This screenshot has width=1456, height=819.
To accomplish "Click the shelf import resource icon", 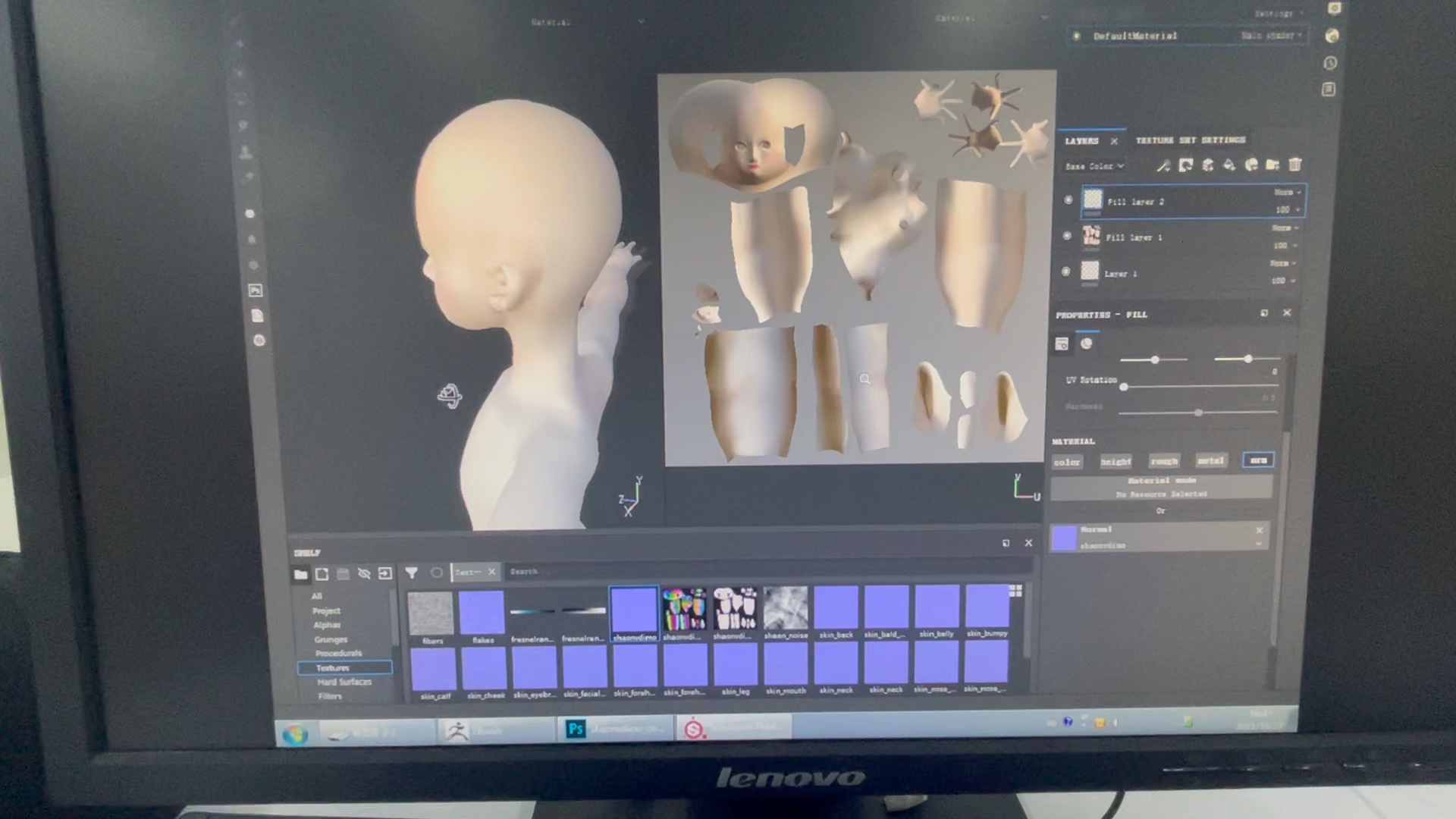I will [322, 574].
